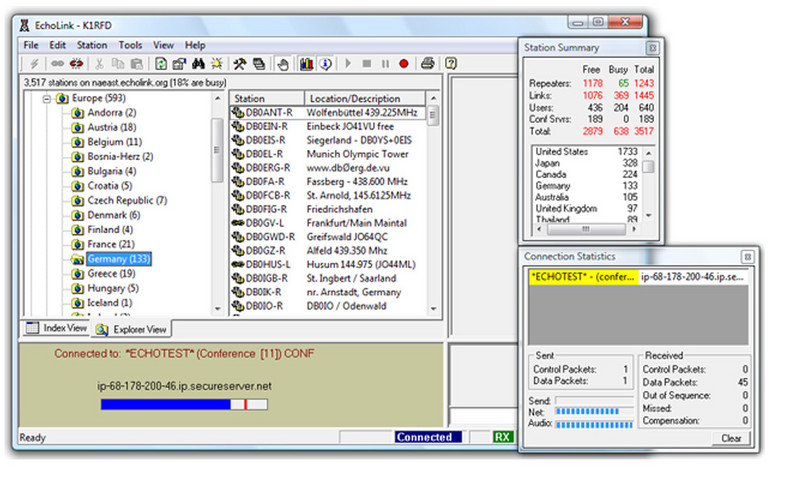The width and height of the screenshot is (800, 484).
Task: Open the View menu
Action: point(163,45)
